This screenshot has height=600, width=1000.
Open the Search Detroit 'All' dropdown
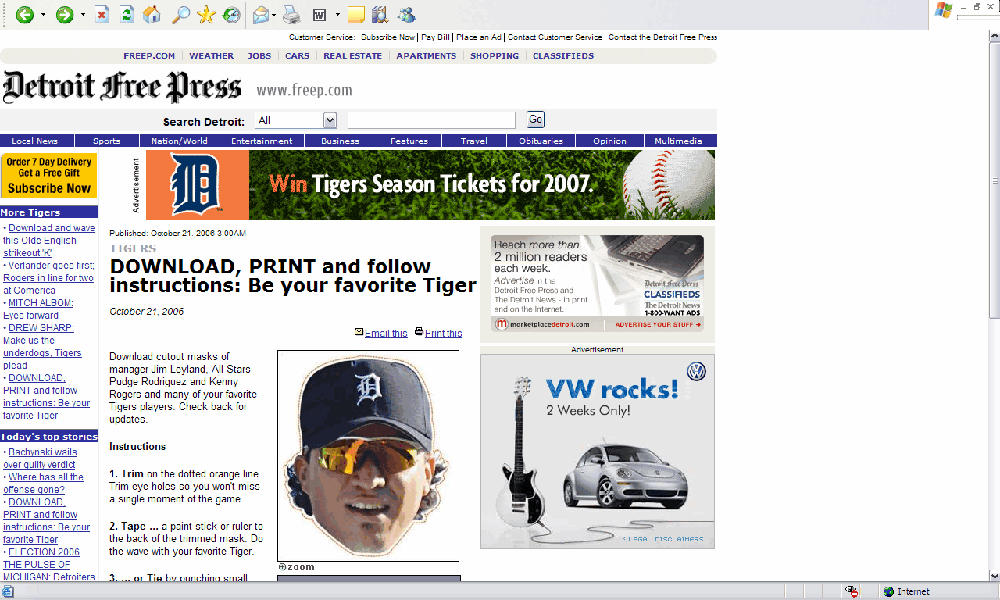[x=296, y=120]
